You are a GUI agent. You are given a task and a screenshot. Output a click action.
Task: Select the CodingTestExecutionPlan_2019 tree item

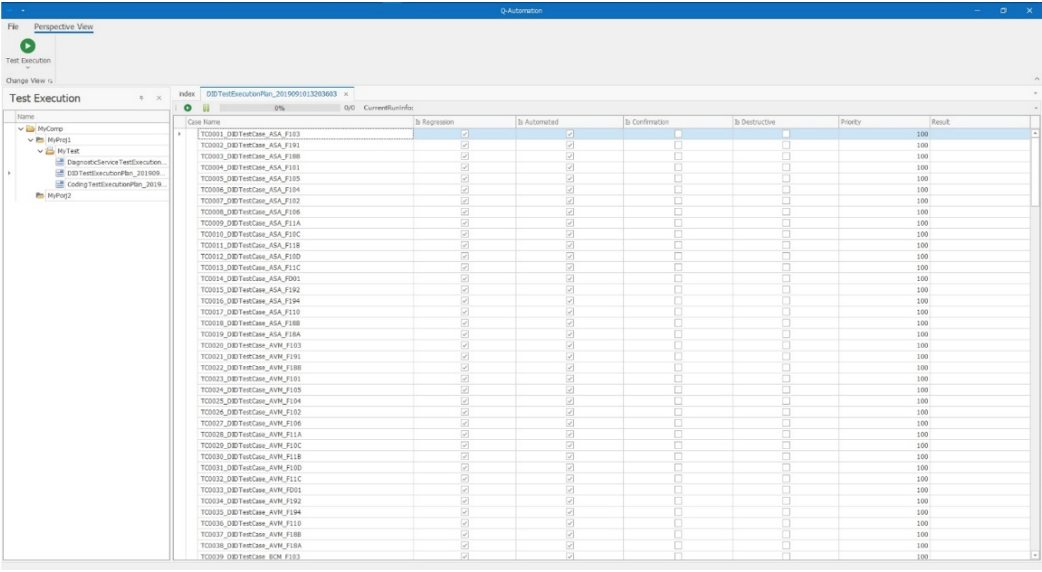pos(115,185)
